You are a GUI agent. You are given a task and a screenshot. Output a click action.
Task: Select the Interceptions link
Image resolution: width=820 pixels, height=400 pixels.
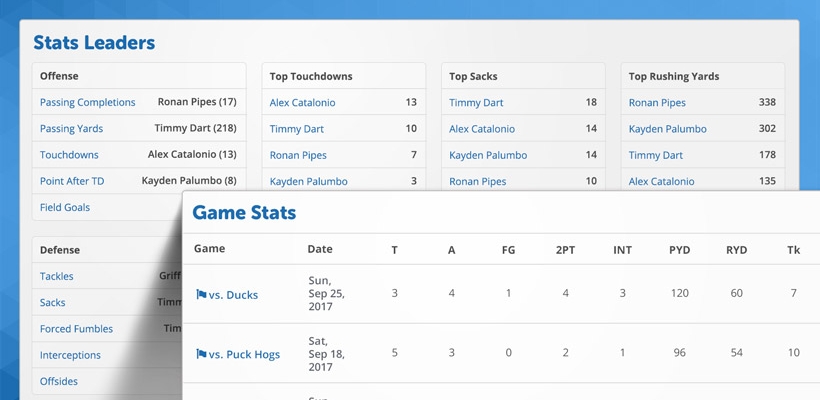pos(70,355)
